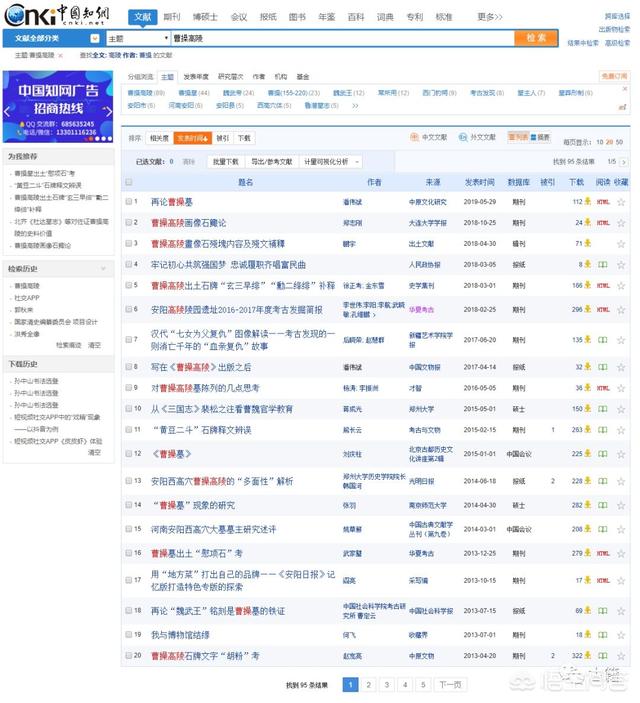This screenshot has width=640, height=703.
Task: Download result 12 《曹操墓》
Action: click(x=588, y=453)
